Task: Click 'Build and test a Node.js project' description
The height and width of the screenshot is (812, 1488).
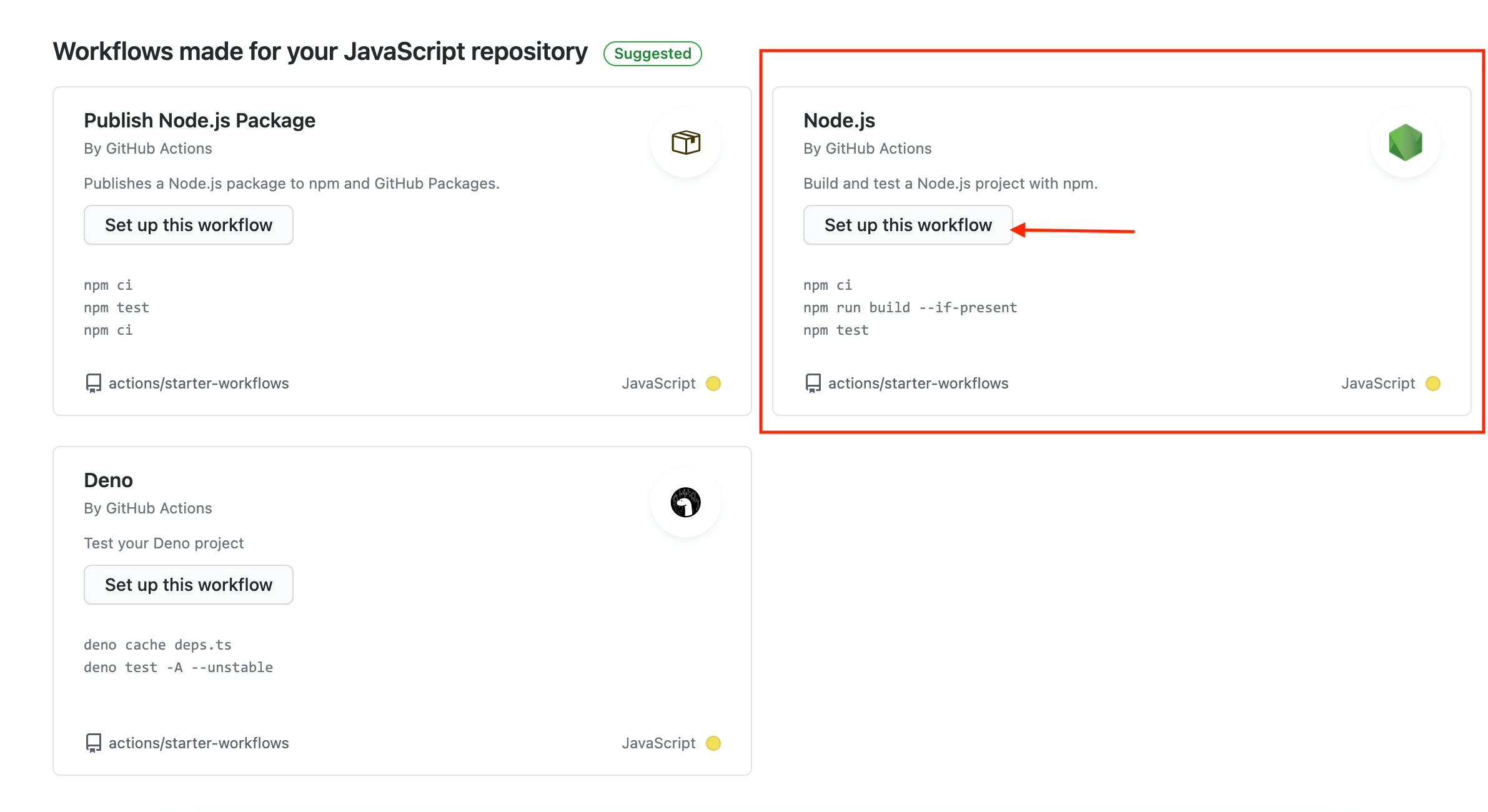Action: pos(950,184)
